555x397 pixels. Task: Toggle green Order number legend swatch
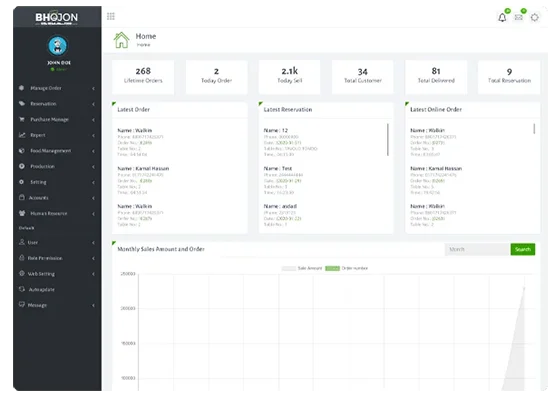pos(332,268)
